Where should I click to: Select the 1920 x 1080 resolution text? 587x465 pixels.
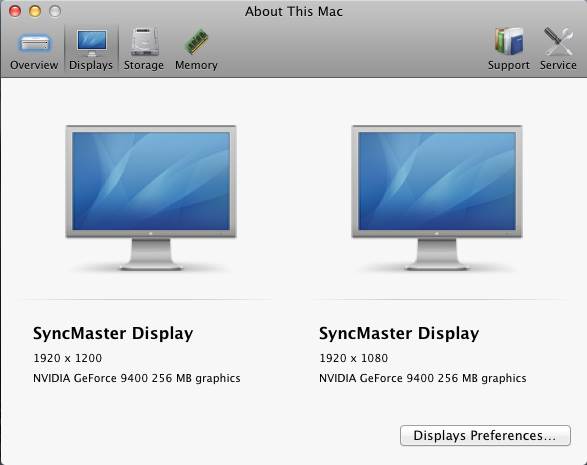(x=353, y=358)
